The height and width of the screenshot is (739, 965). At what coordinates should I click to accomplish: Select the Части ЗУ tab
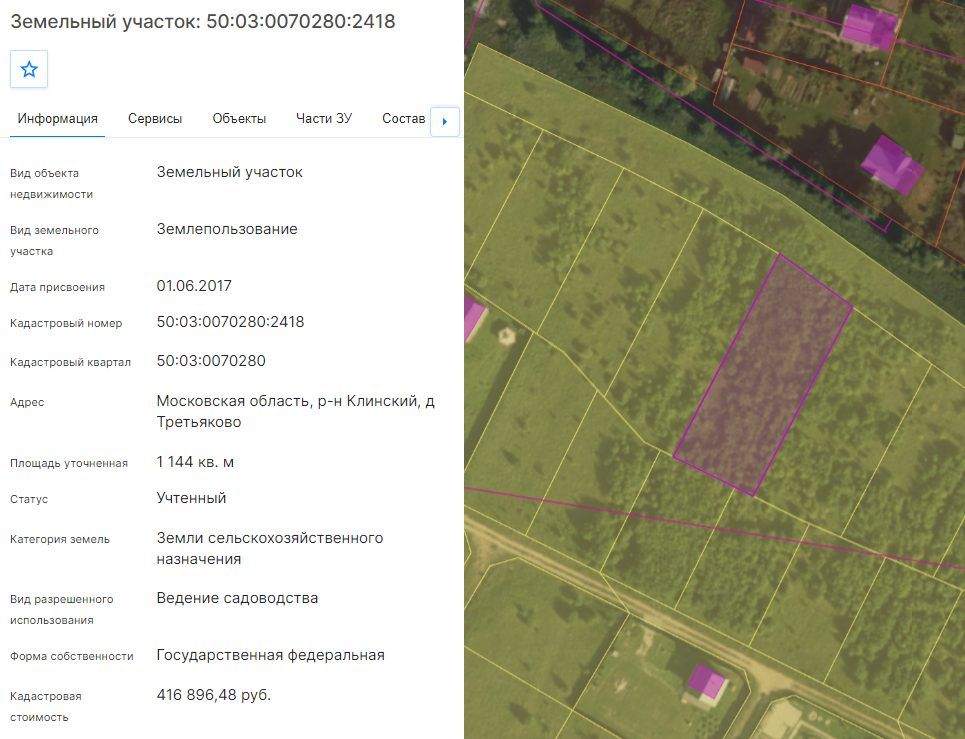pos(324,119)
